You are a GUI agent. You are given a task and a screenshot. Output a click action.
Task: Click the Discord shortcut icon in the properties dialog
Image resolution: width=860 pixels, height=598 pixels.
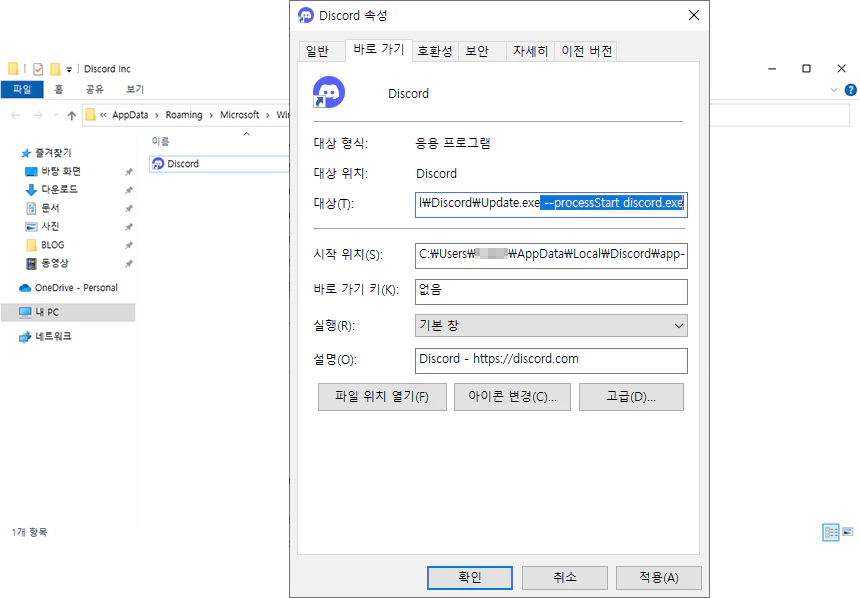[329, 92]
